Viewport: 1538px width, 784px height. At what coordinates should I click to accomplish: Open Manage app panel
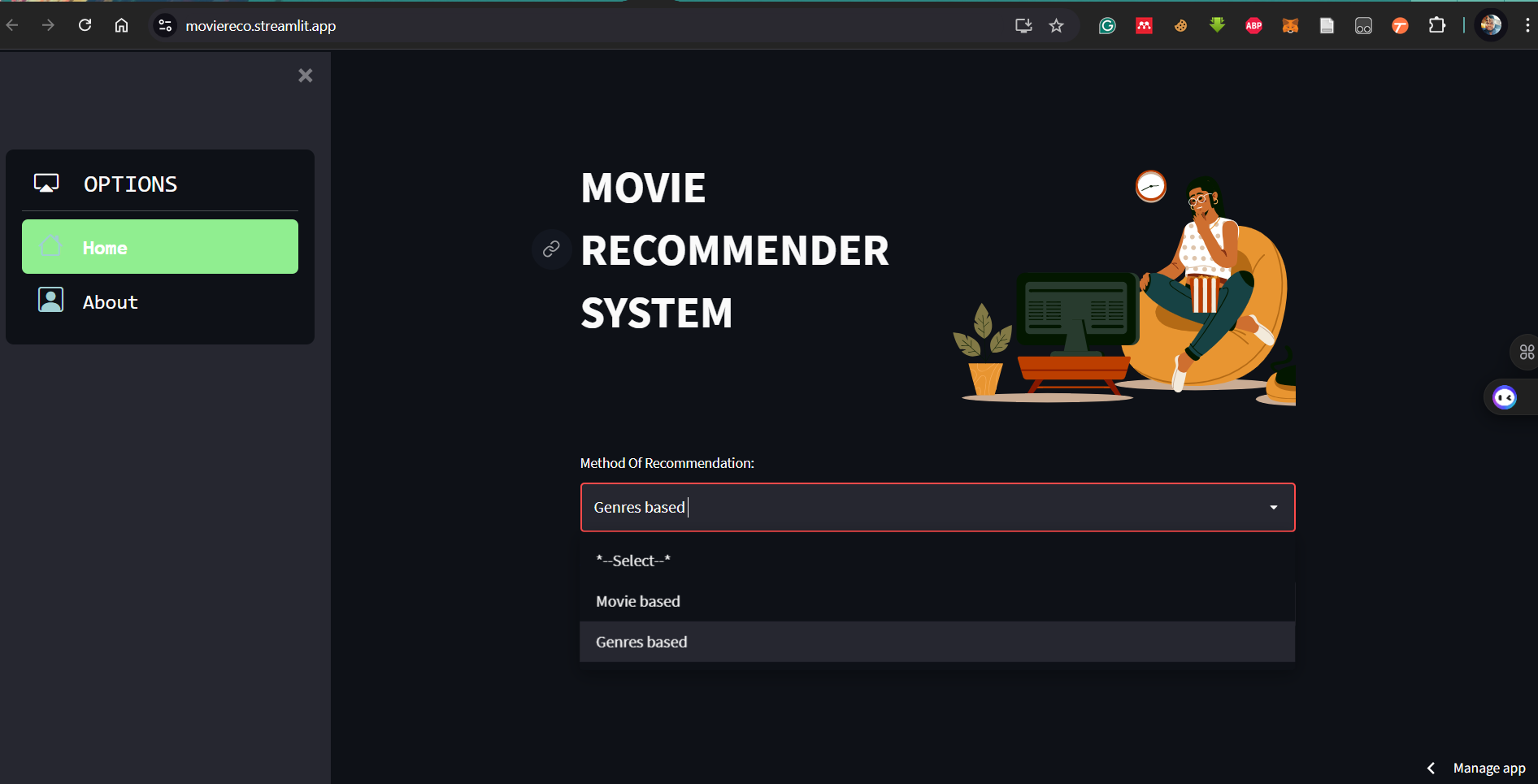tap(1488, 768)
